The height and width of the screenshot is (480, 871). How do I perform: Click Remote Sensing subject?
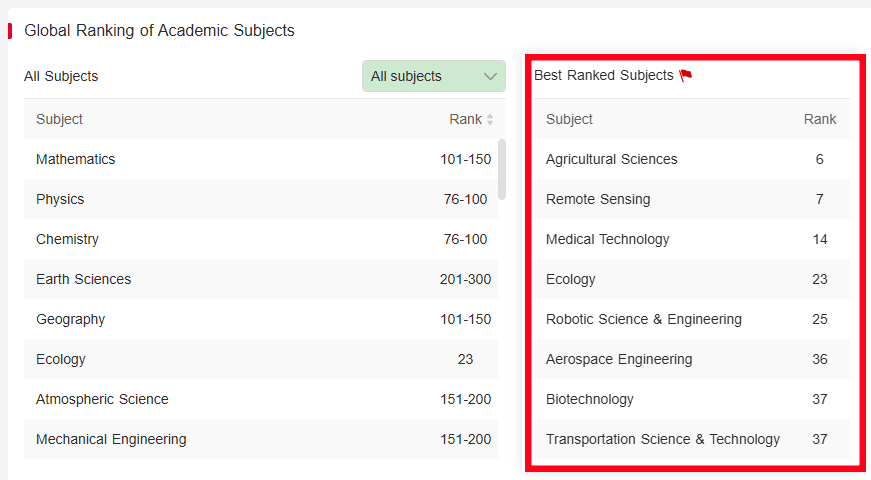tap(598, 199)
